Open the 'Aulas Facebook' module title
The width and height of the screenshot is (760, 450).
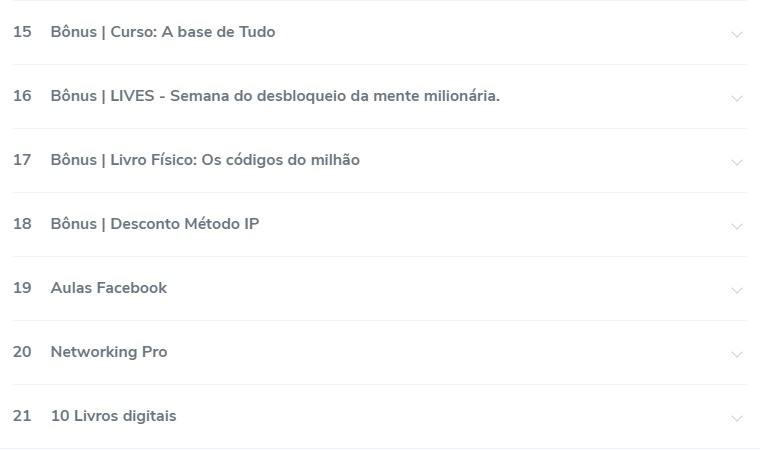tap(109, 288)
